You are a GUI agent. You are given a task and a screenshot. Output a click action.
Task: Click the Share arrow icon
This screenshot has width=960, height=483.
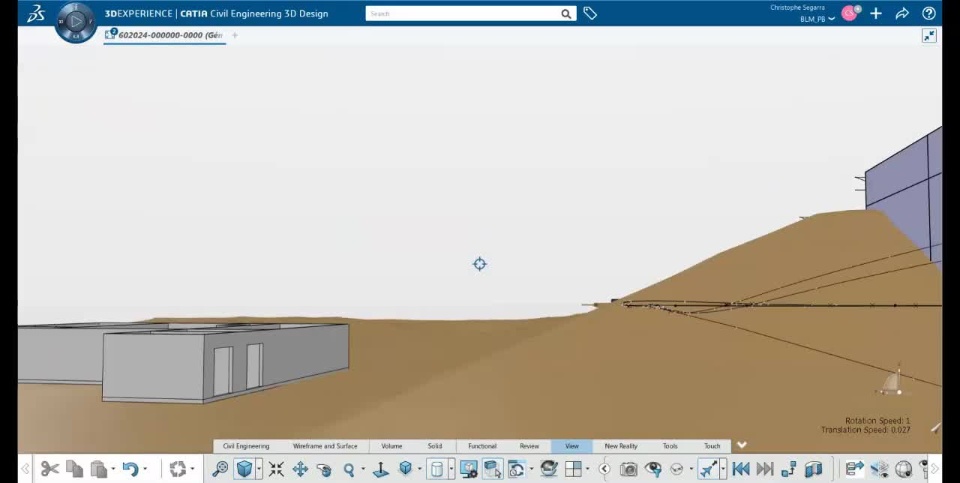pos(902,13)
